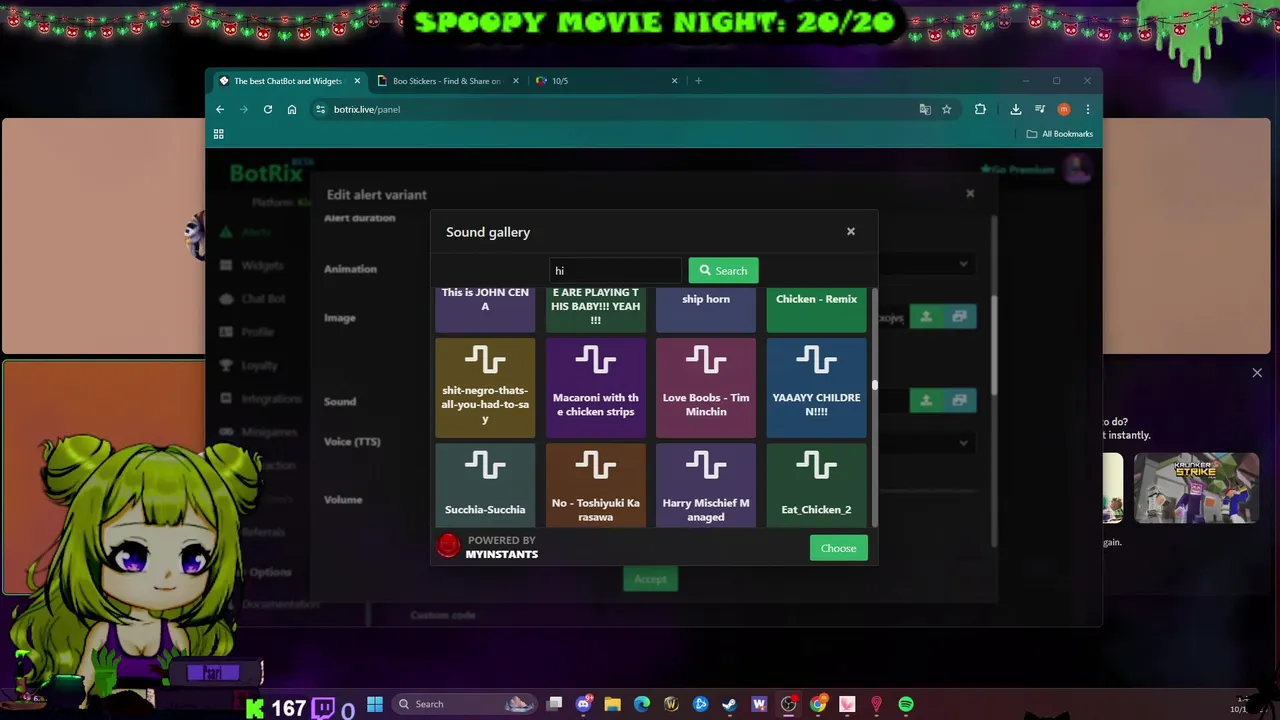Viewport: 1280px width, 720px height.
Task: Click the translate page icon
Action: click(x=925, y=109)
